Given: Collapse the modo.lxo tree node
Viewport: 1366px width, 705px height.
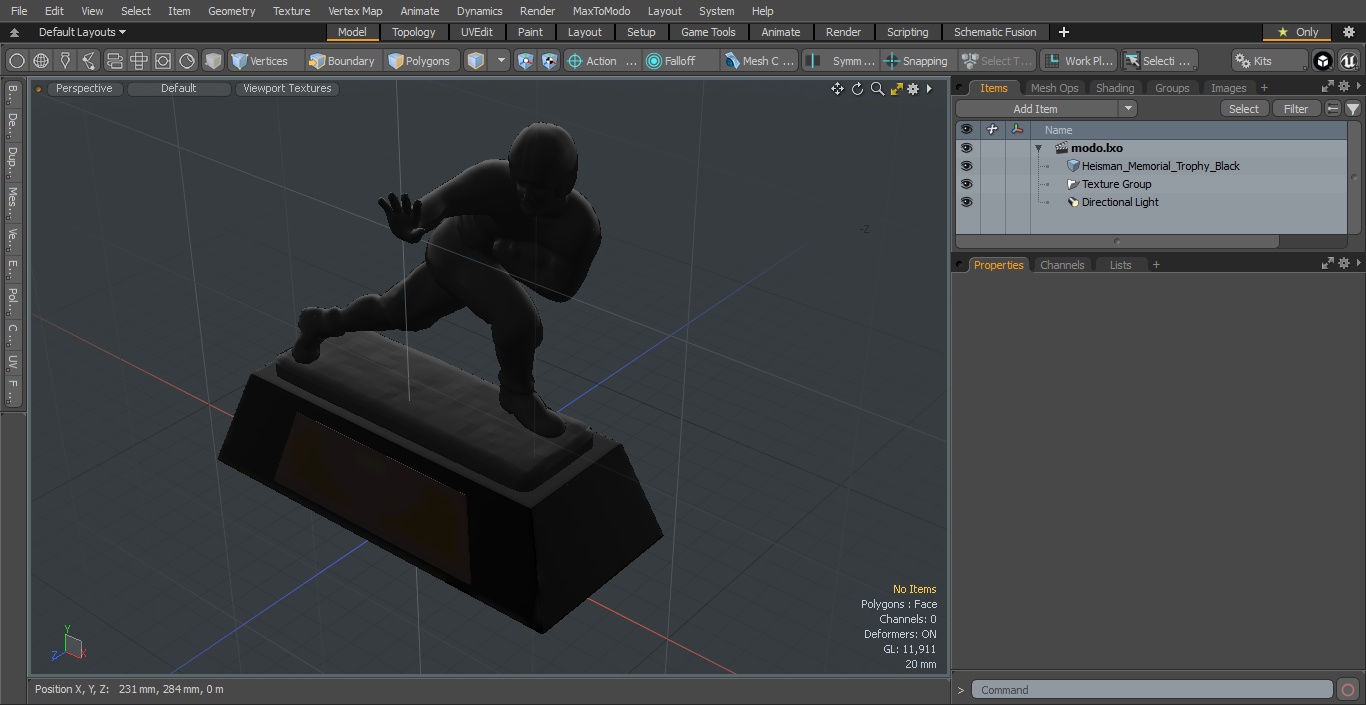Looking at the screenshot, I should point(1039,148).
